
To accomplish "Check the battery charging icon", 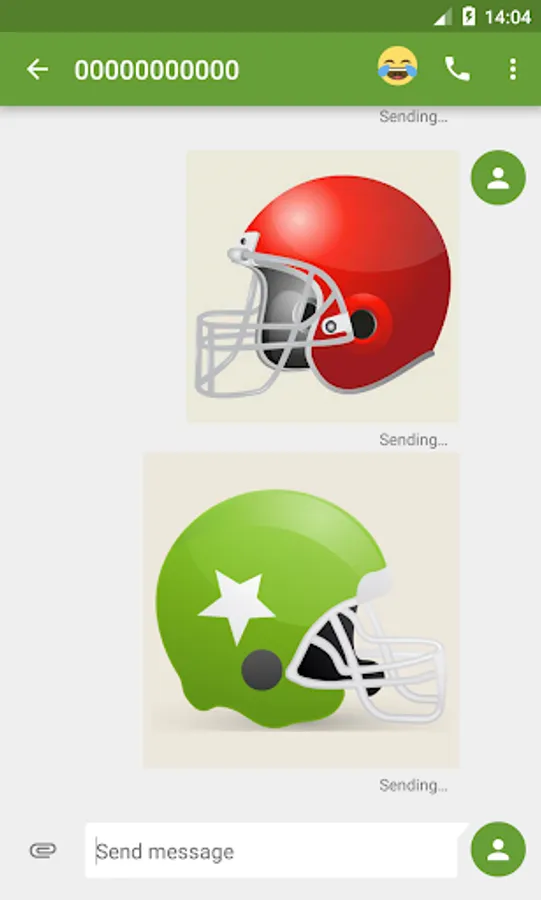I will click(x=469, y=17).
